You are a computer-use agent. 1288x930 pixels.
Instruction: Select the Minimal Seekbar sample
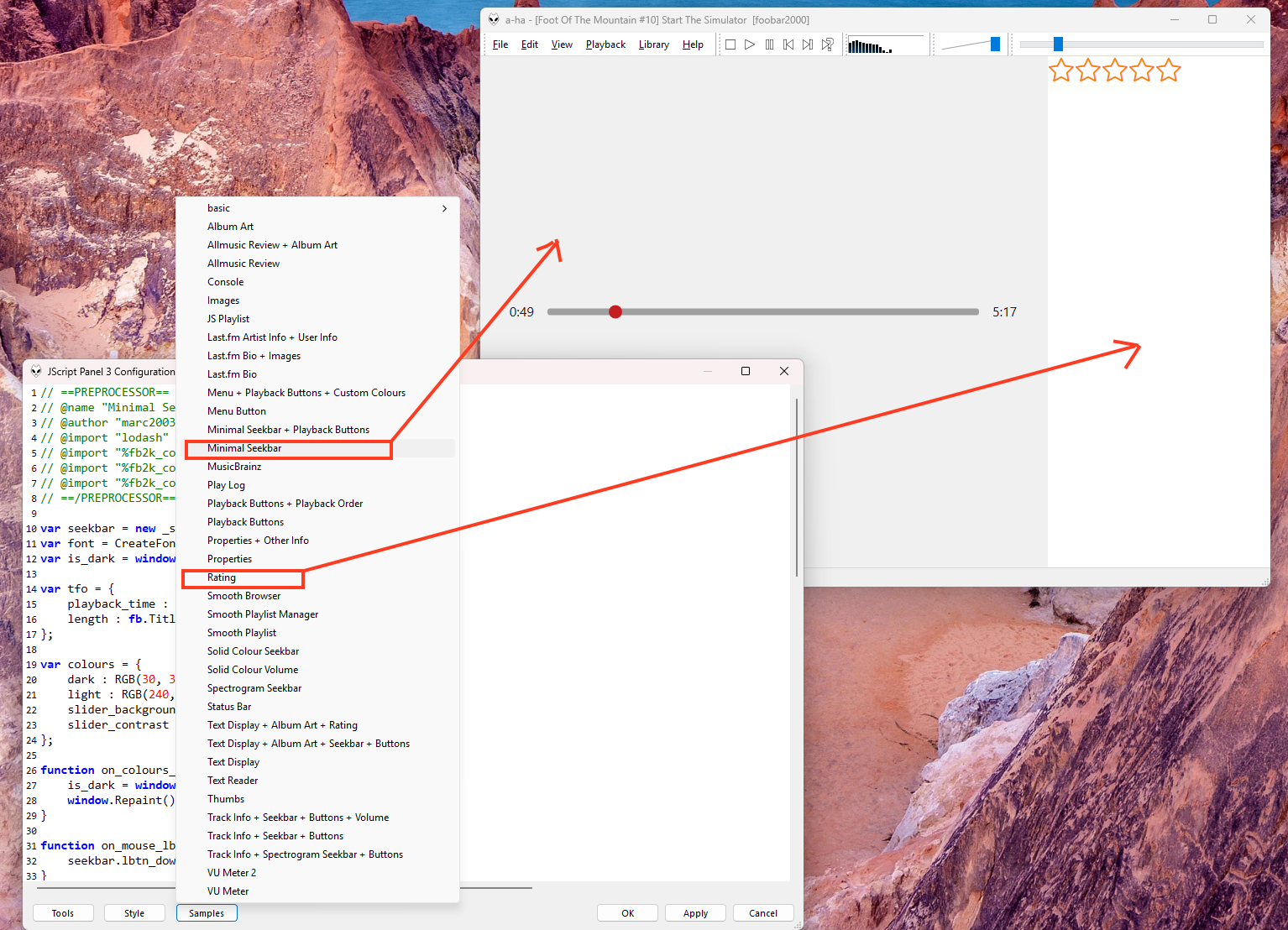(244, 448)
